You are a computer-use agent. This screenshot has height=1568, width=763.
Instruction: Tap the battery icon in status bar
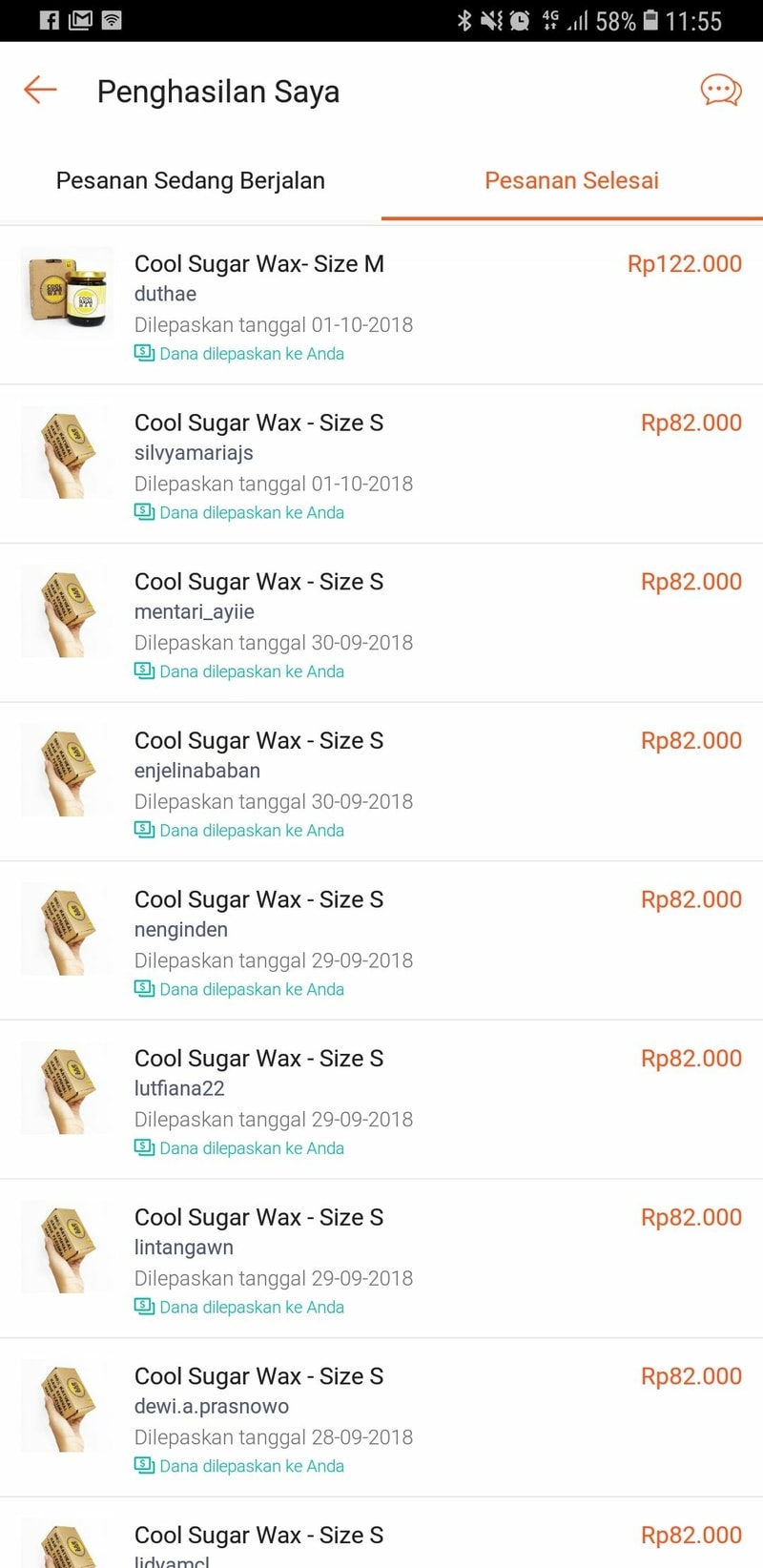pyautogui.click(x=650, y=20)
